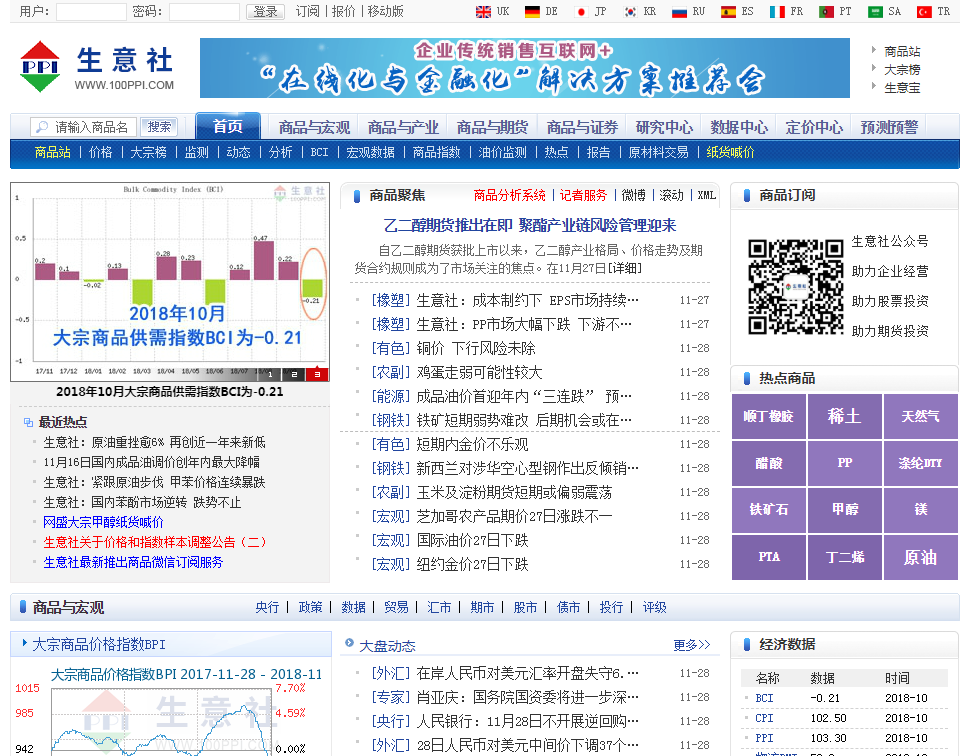
Task: Open the 商品分析系统 red link
Action: pos(510,196)
